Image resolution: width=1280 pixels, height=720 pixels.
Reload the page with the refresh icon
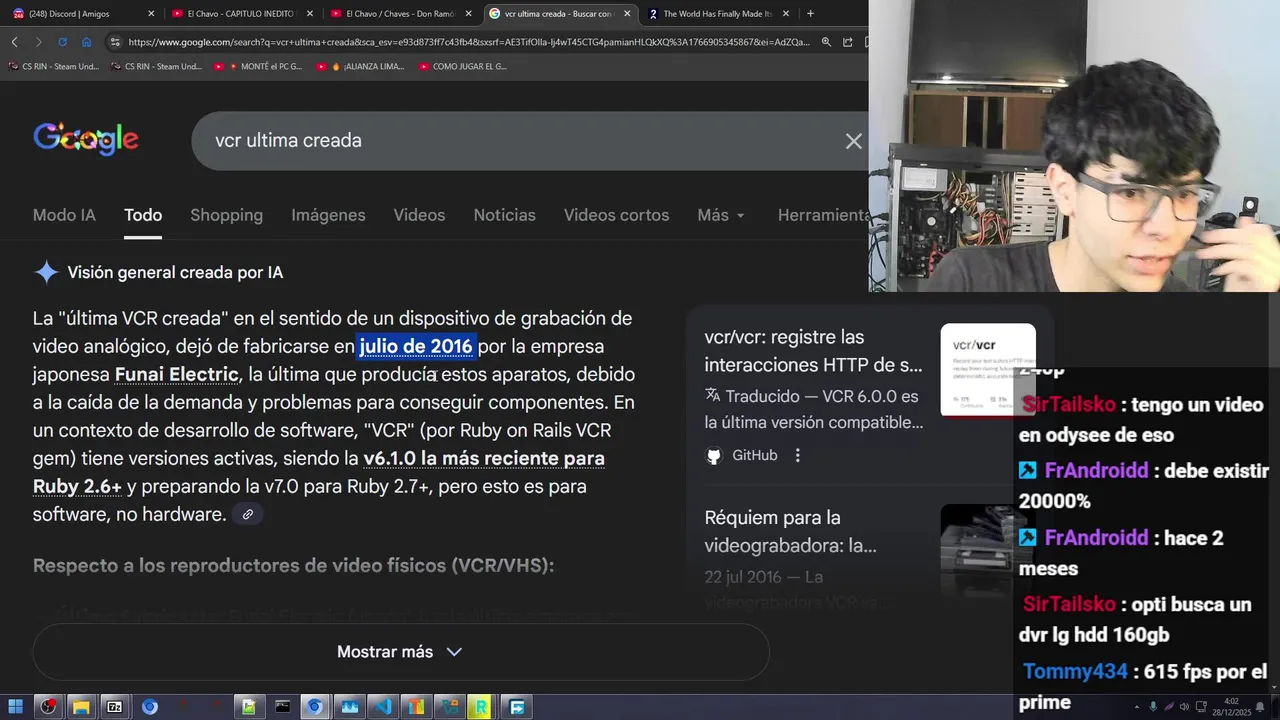pos(62,42)
